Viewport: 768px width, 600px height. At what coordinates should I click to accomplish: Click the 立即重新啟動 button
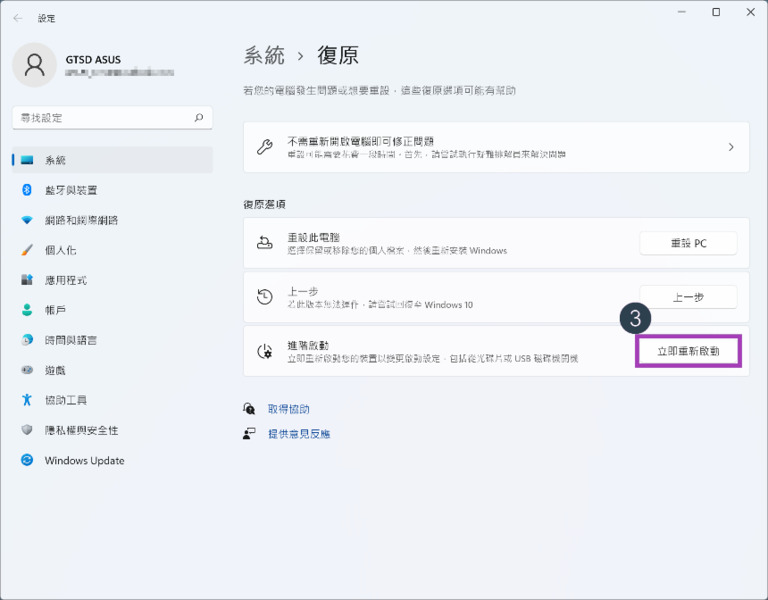coord(688,351)
